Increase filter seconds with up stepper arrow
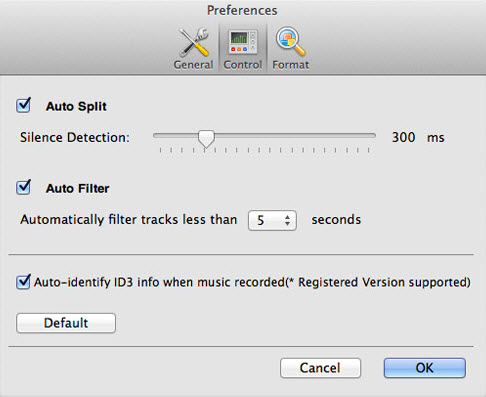Viewport: 486px width, 397px height. (287, 216)
